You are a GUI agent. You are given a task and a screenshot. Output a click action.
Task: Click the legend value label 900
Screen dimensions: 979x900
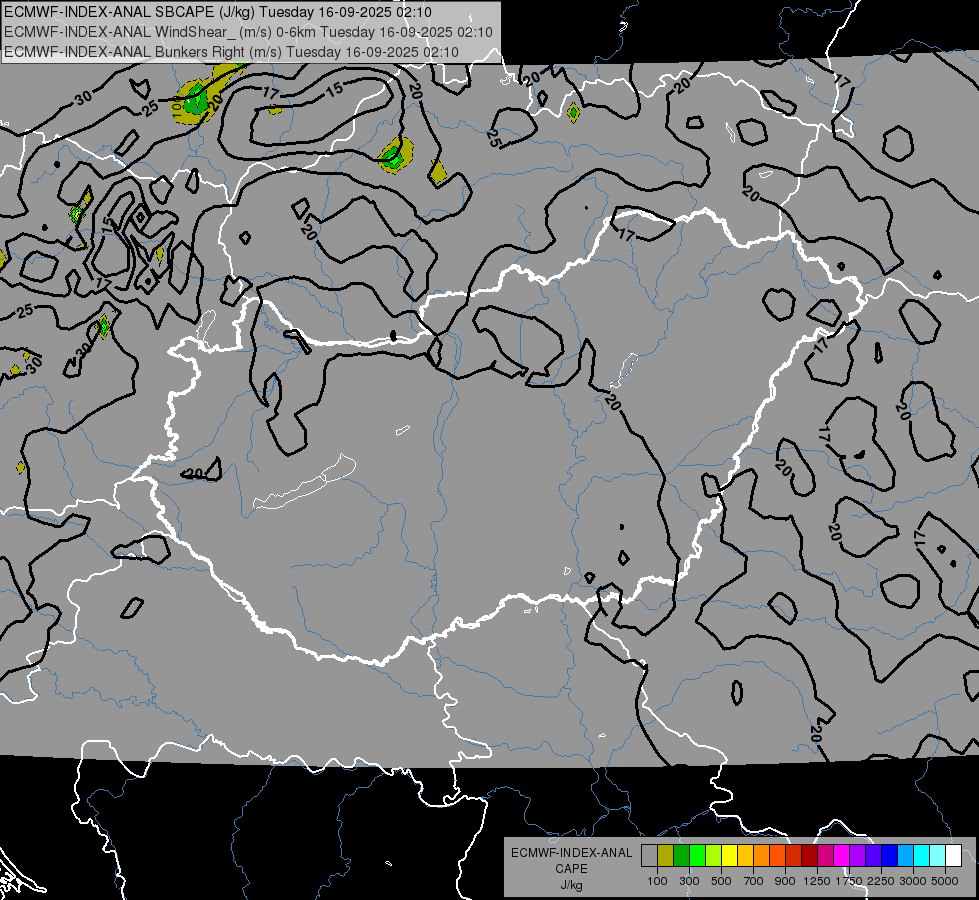click(x=785, y=881)
